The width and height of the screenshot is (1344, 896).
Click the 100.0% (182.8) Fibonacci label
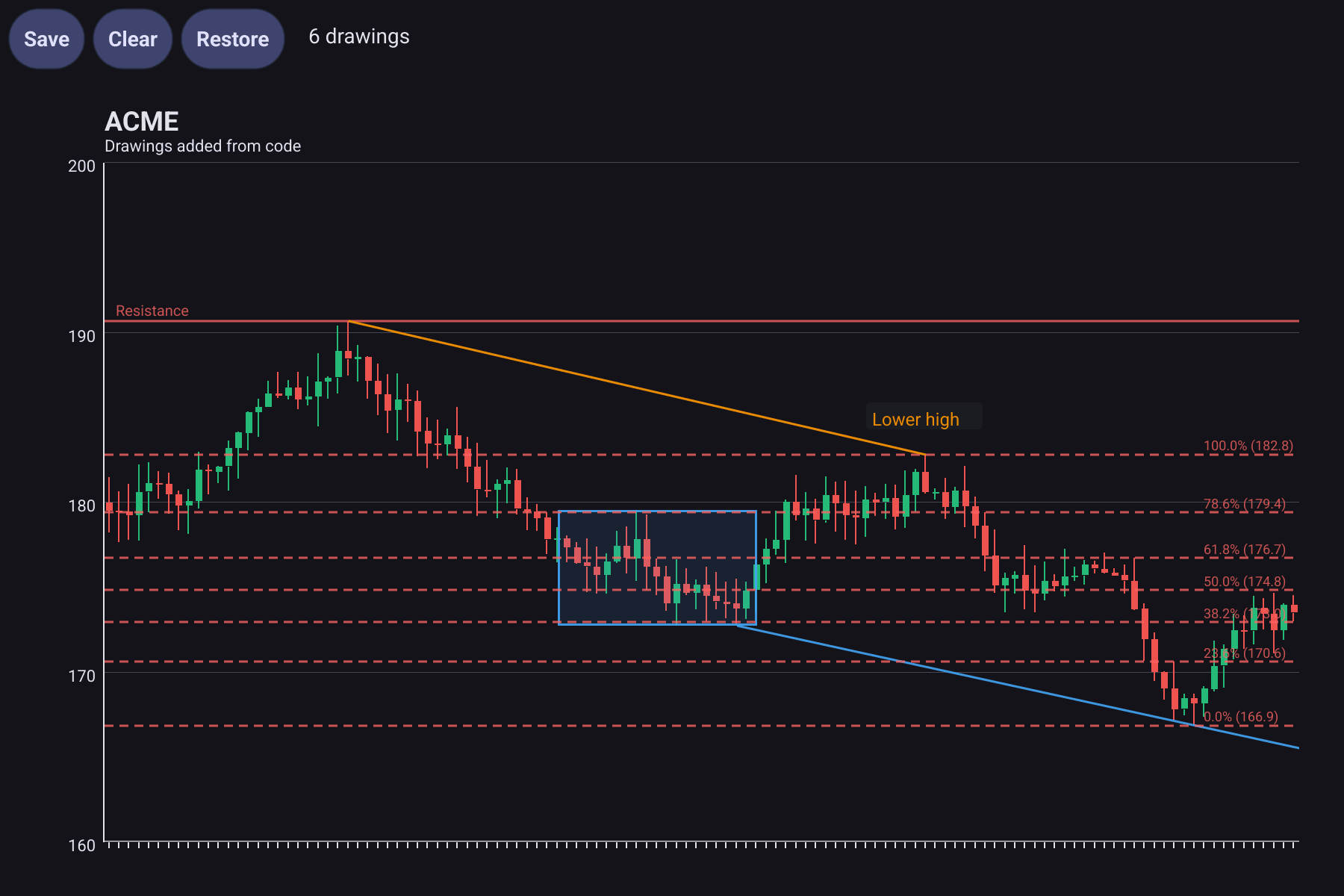(x=1248, y=446)
